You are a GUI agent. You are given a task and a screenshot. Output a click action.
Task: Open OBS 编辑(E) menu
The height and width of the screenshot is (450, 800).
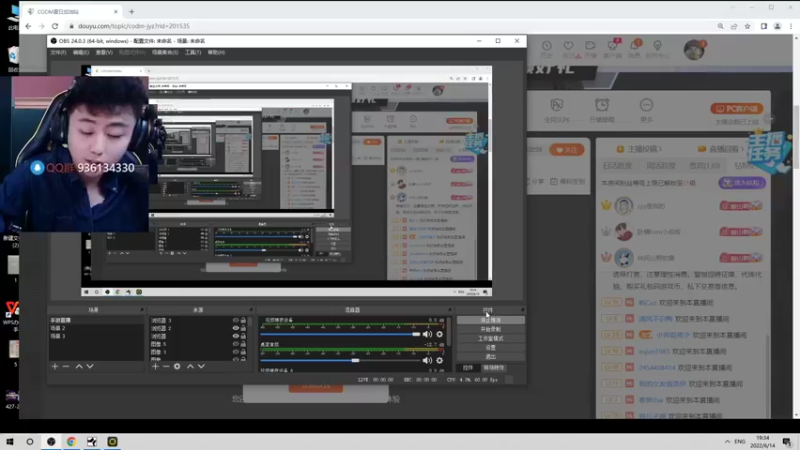coord(81,52)
